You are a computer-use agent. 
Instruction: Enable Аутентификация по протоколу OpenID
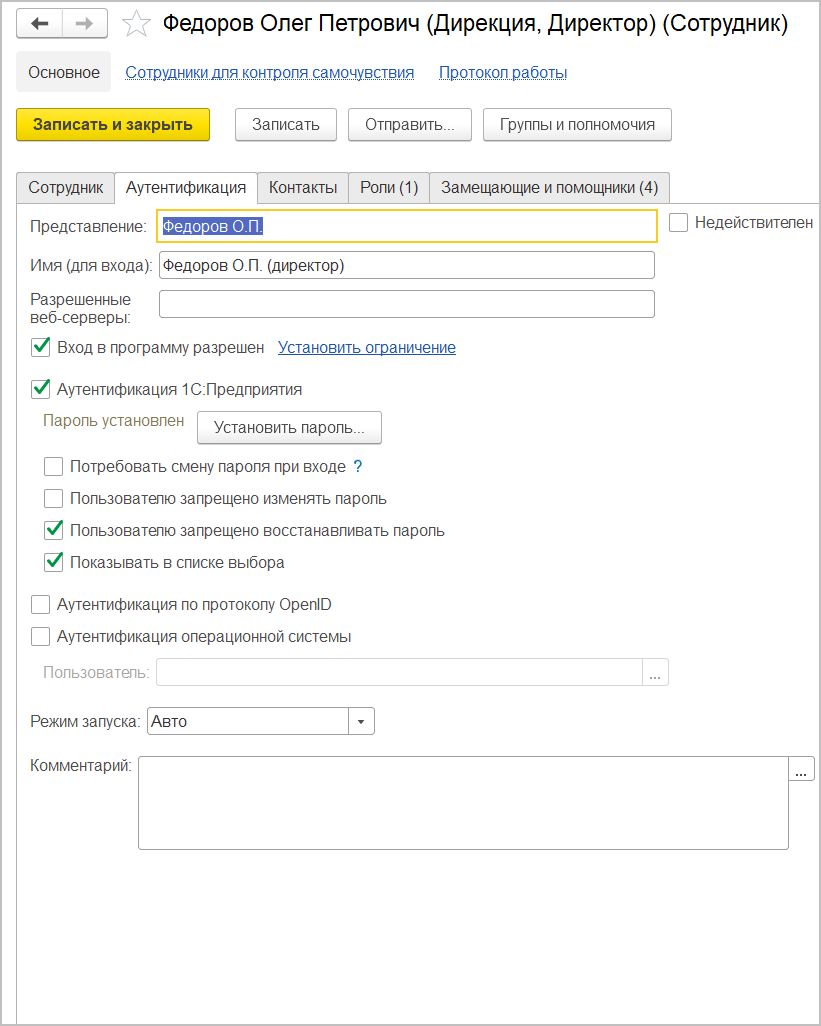pyautogui.click(x=41, y=605)
